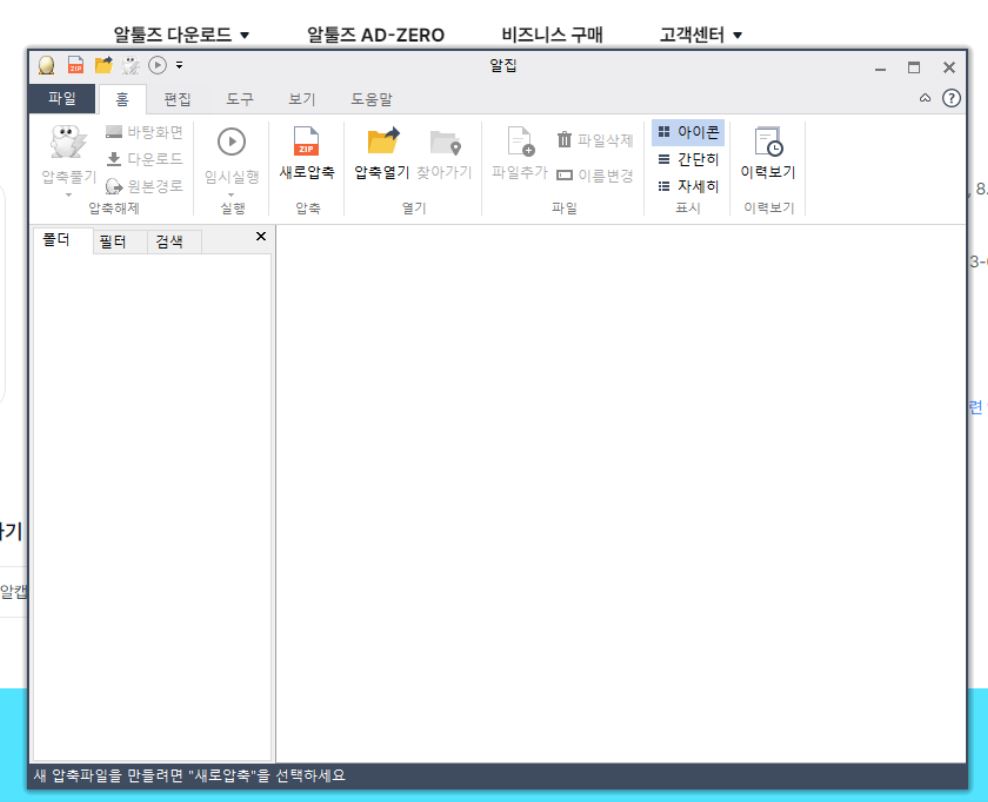Screen dimensions: 988x802
Task: Click the new ZIP icon in quick access toolbar
Action: click(76, 65)
